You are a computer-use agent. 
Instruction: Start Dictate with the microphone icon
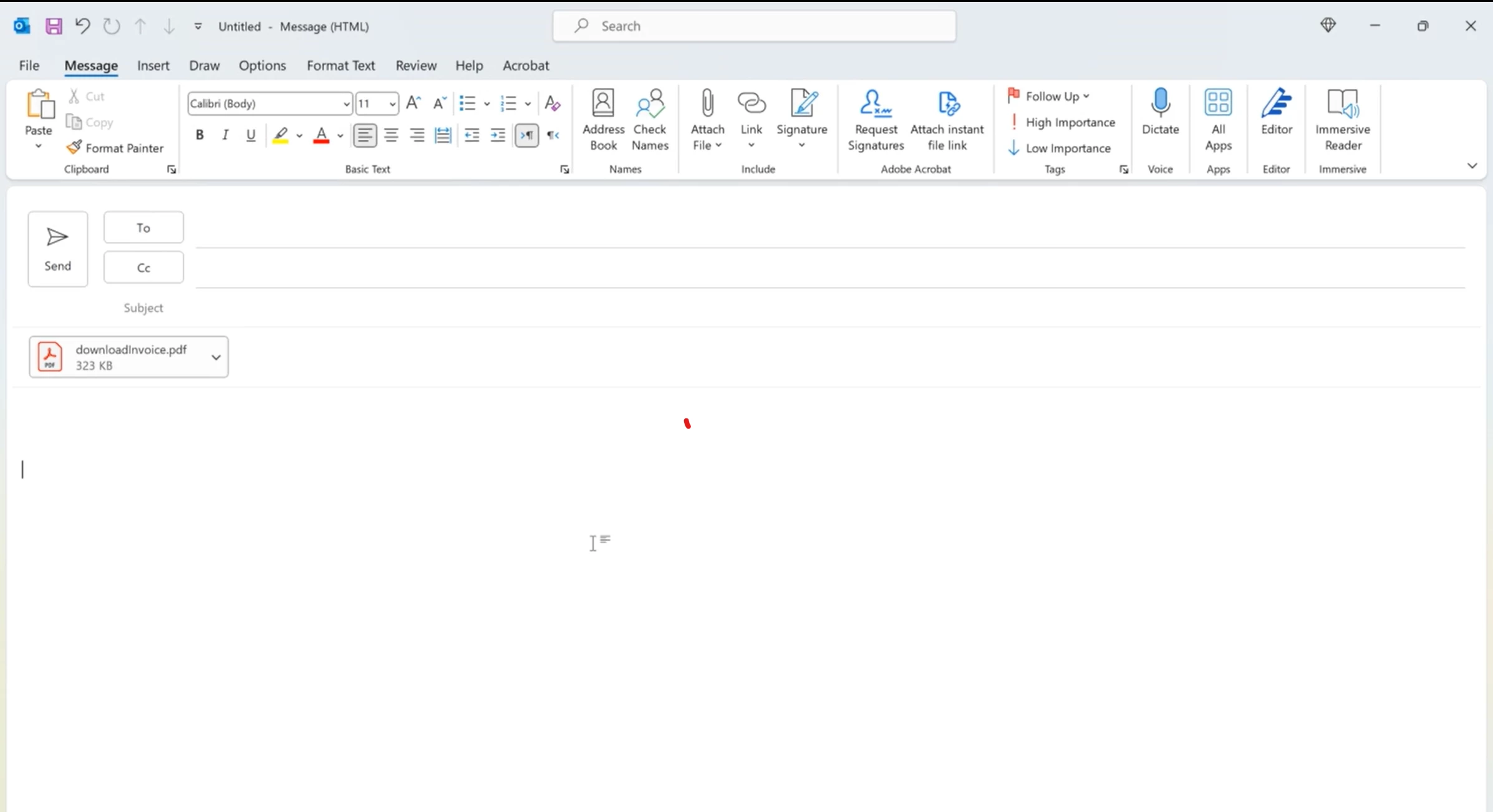click(1160, 104)
